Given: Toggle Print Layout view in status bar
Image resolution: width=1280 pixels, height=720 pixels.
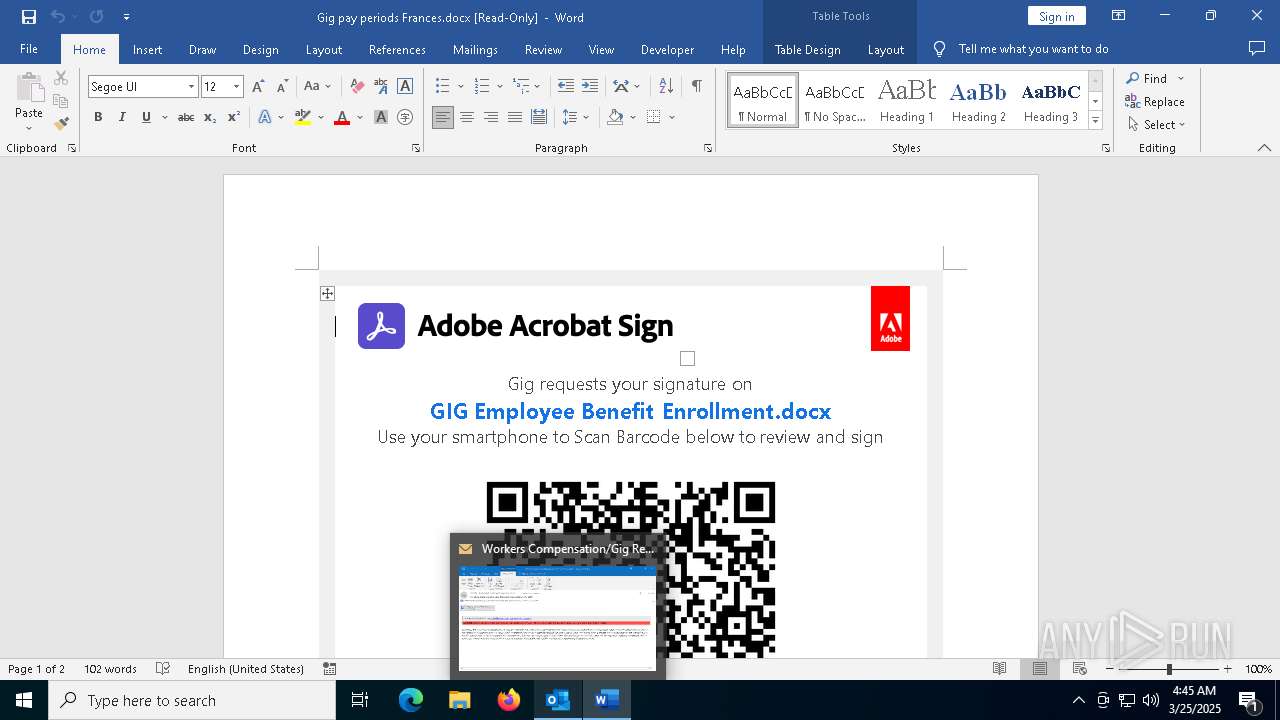Looking at the screenshot, I should coord(1040,669).
